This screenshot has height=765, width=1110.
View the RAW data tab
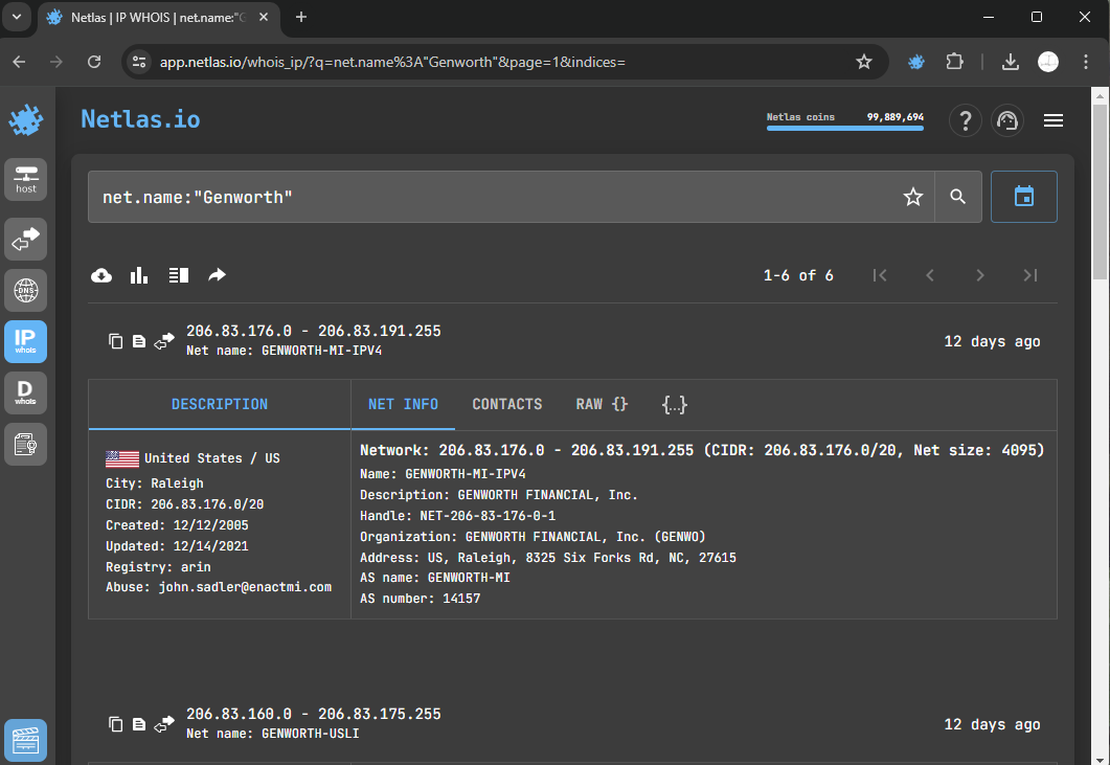[x=601, y=404]
